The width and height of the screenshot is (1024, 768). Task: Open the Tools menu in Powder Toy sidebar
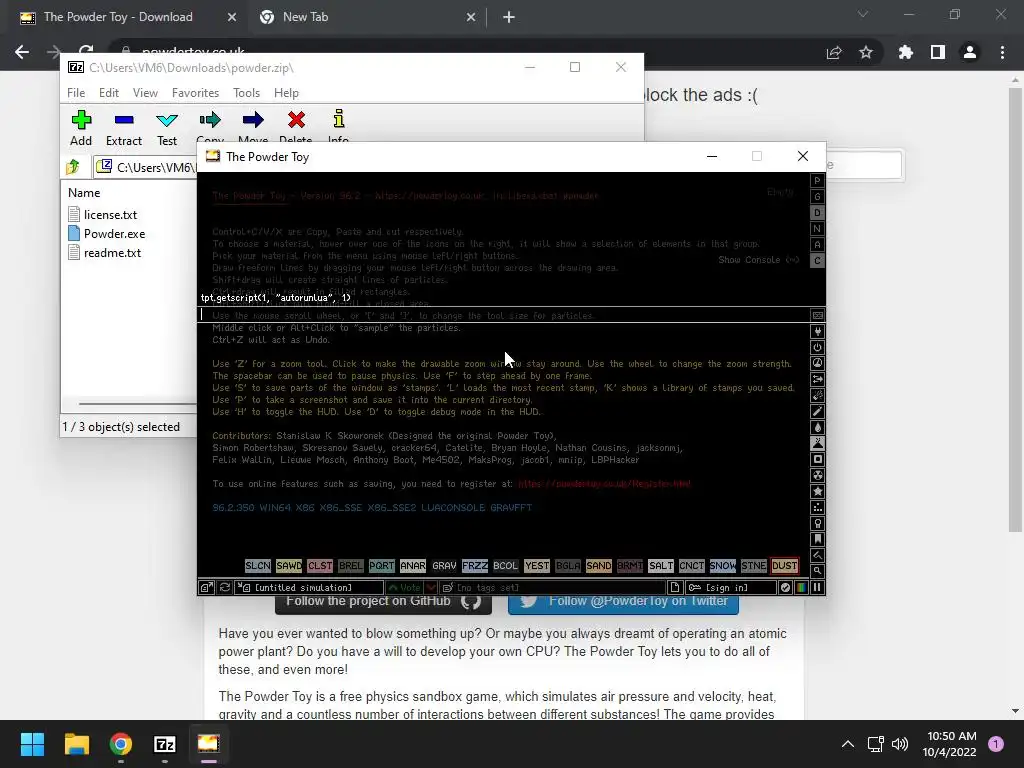(x=817, y=524)
